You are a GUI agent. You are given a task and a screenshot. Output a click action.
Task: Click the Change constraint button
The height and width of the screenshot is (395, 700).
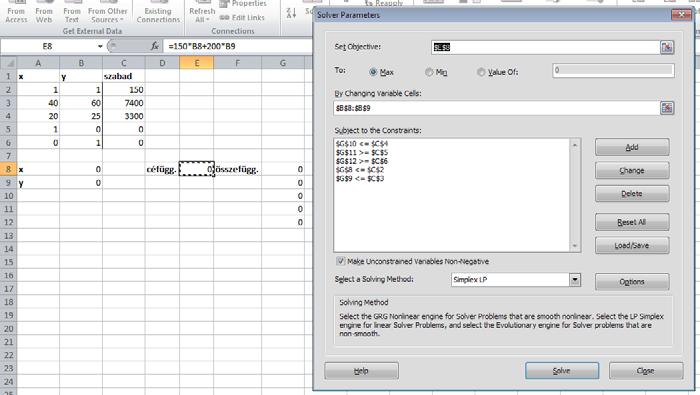(x=632, y=170)
